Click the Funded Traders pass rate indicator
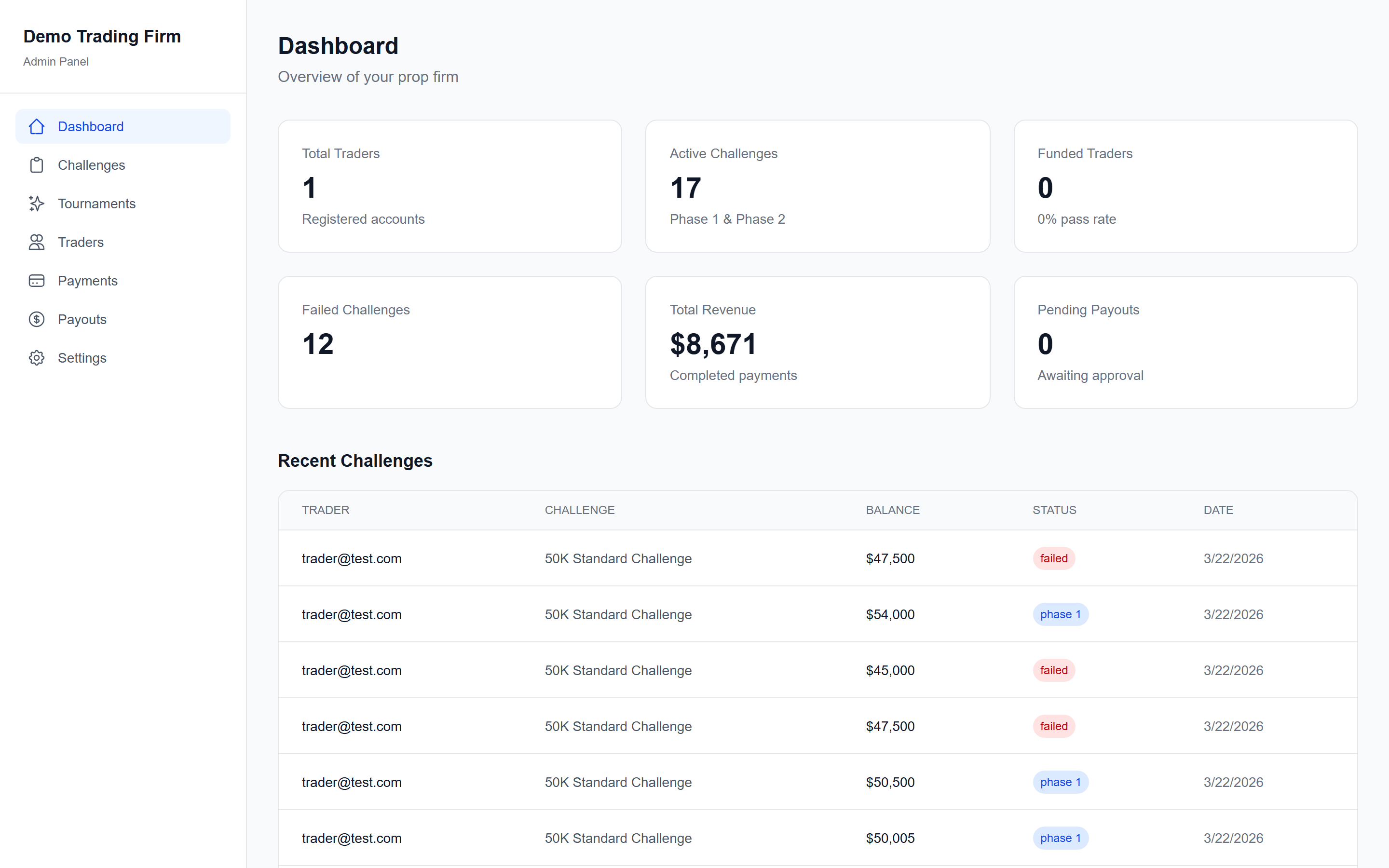This screenshot has width=1389, height=868. [1077, 219]
